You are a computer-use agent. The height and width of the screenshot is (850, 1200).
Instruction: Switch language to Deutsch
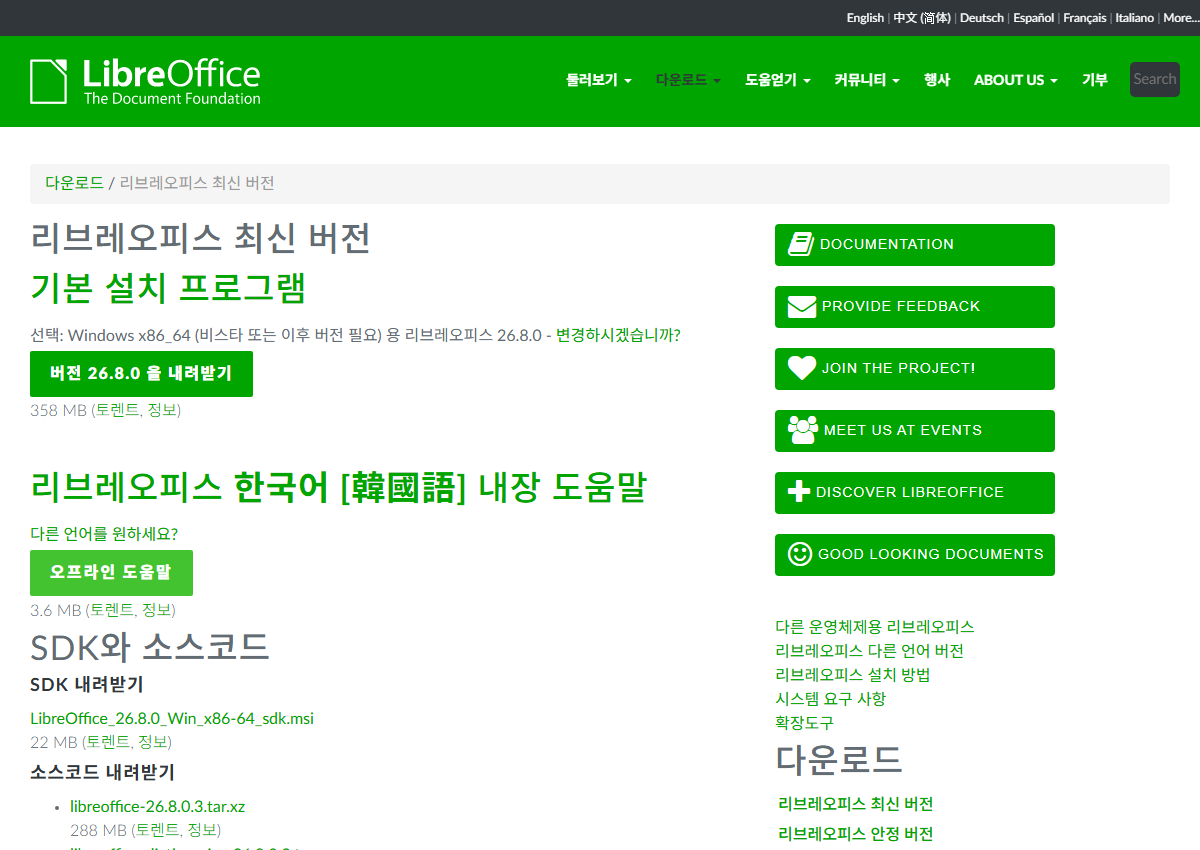[x=982, y=18]
